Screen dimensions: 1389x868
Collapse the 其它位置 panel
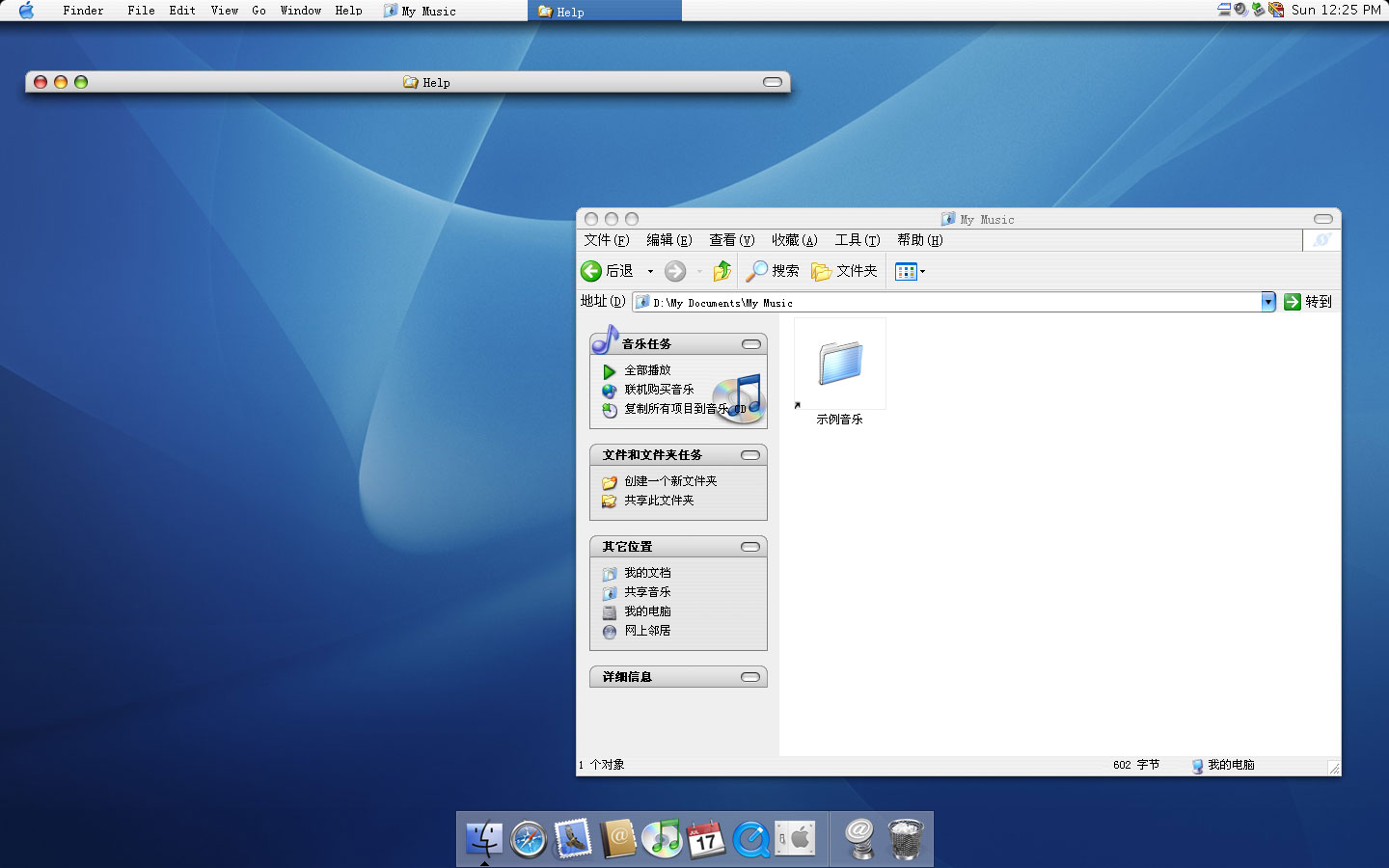(750, 547)
